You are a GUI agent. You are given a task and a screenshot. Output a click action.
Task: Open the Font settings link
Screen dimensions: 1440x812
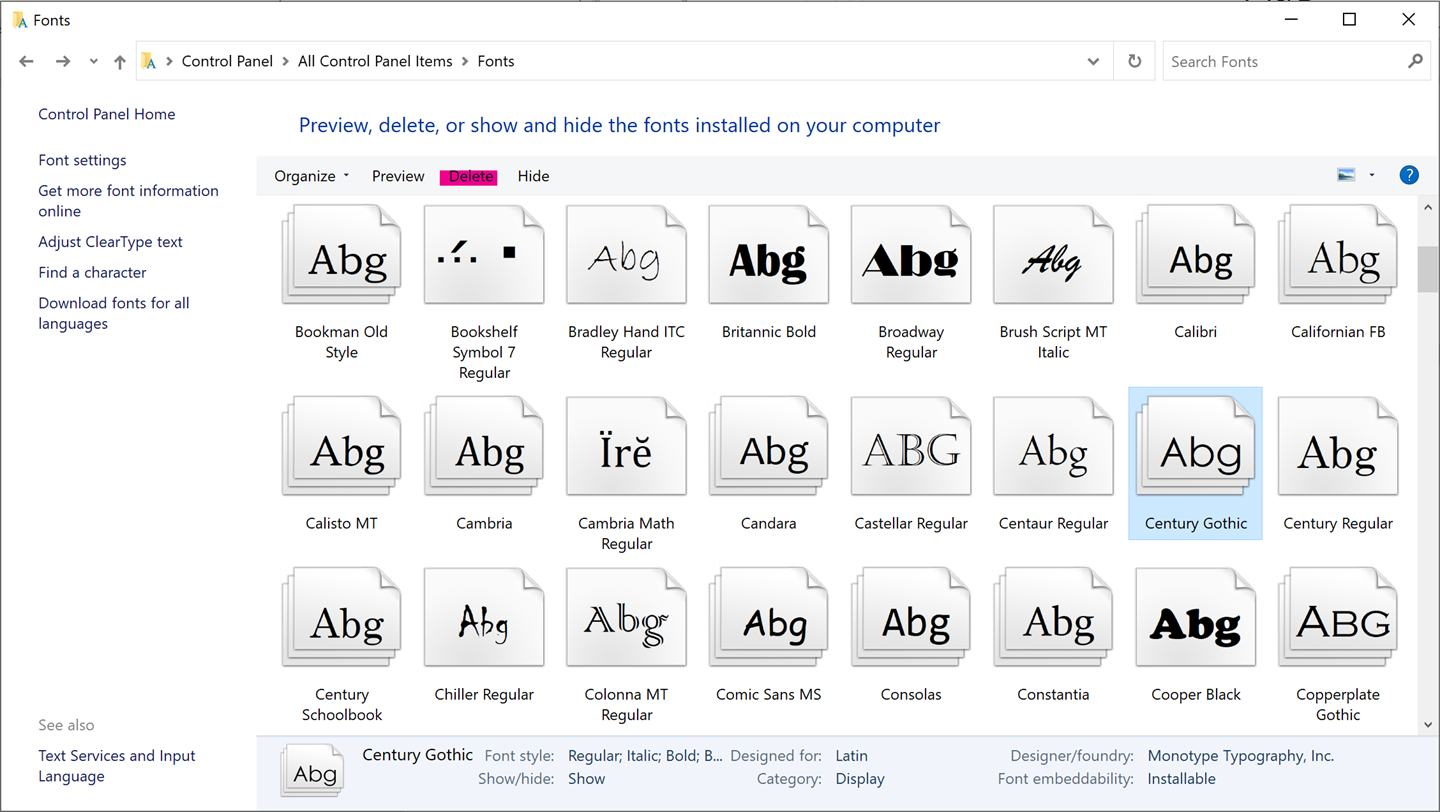(82, 160)
